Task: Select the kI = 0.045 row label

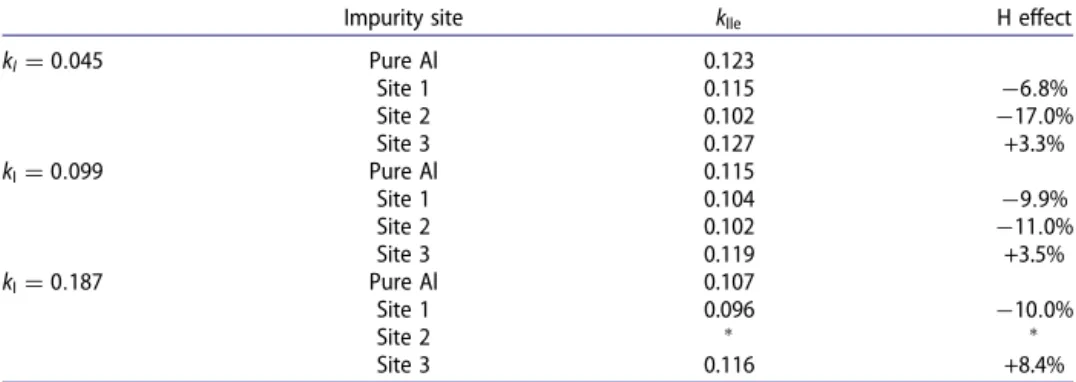Action: (x=53, y=61)
